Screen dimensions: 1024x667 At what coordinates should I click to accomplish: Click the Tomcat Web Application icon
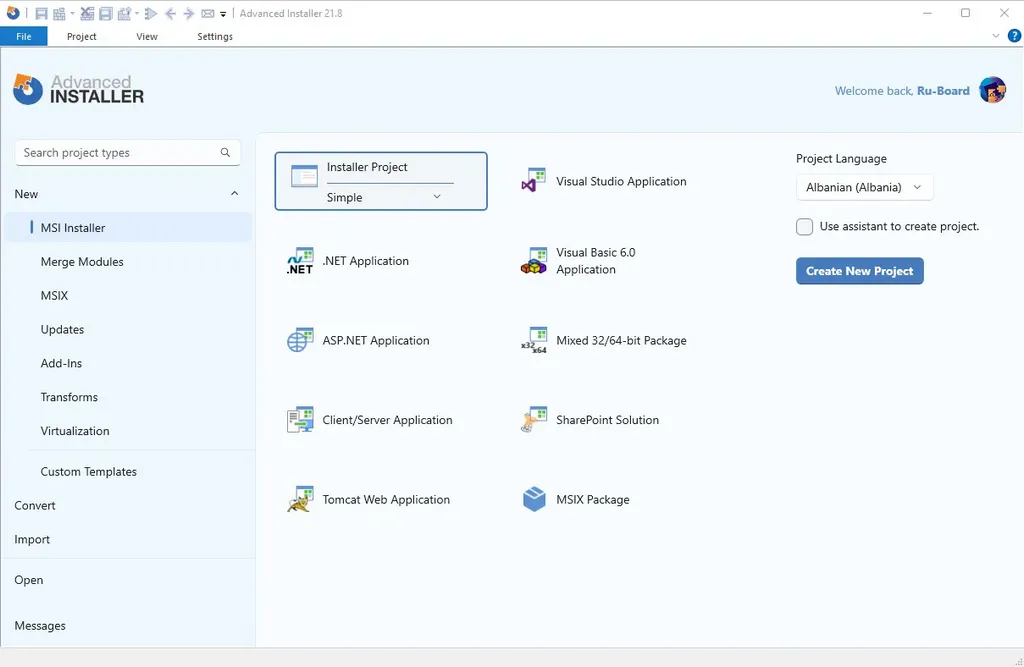[x=300, y=500]
